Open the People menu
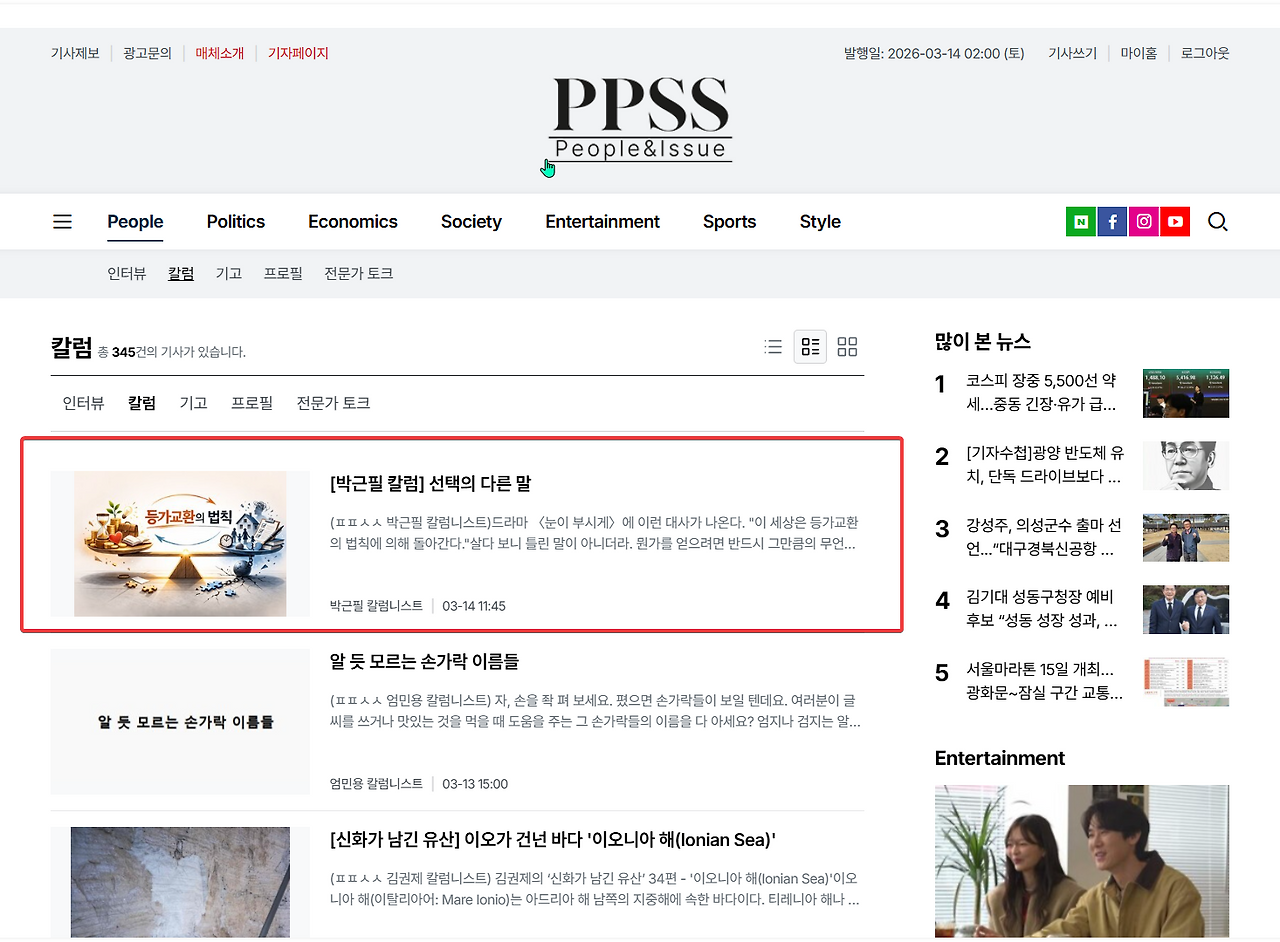 pos(135,222)
